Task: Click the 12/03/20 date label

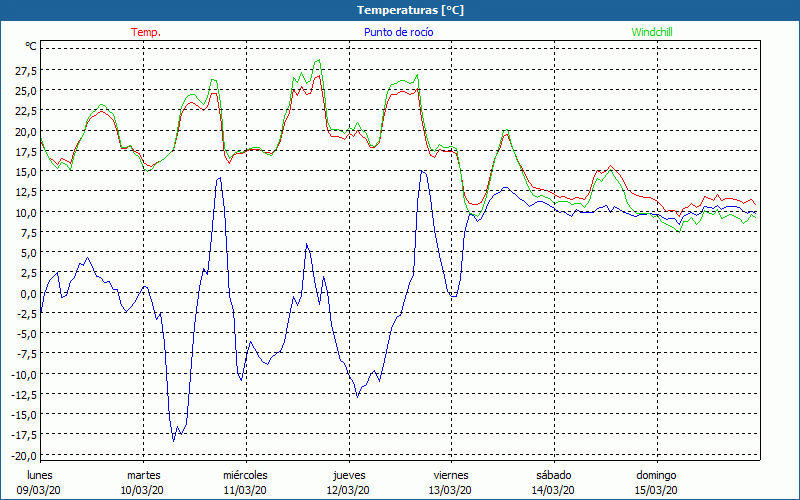Action: tap(348, 490)
